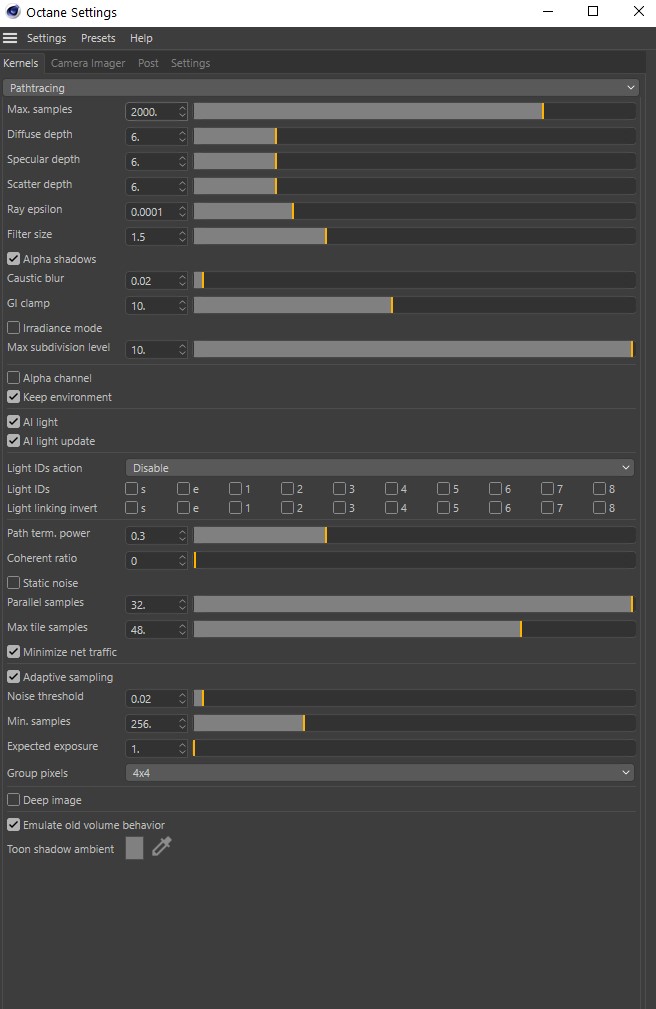Viewport: 656px width, 1009px height.
Task: Open the Presets menu
Action: coord(98,38)
